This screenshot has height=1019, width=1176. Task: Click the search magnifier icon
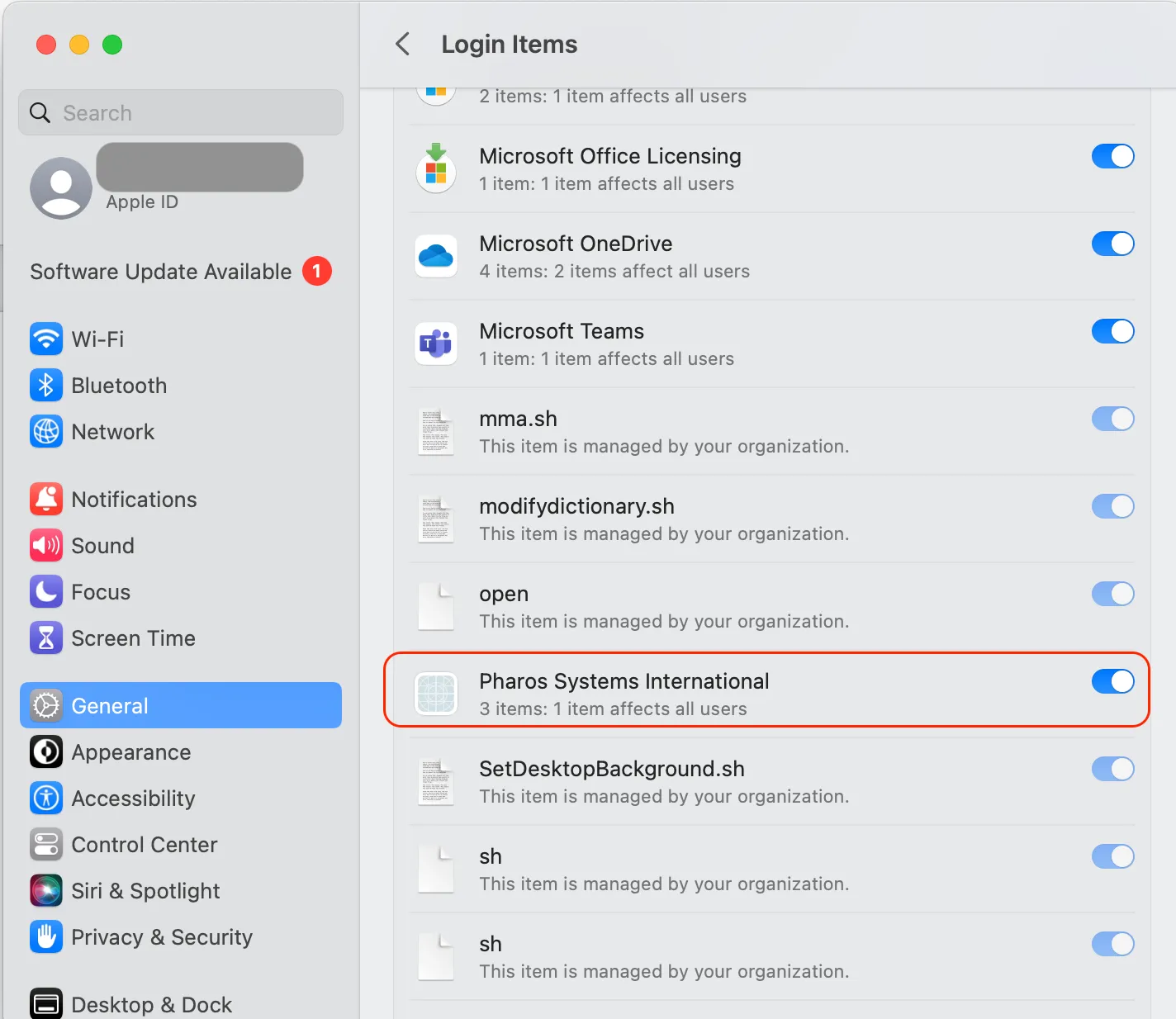click(40, 112)
